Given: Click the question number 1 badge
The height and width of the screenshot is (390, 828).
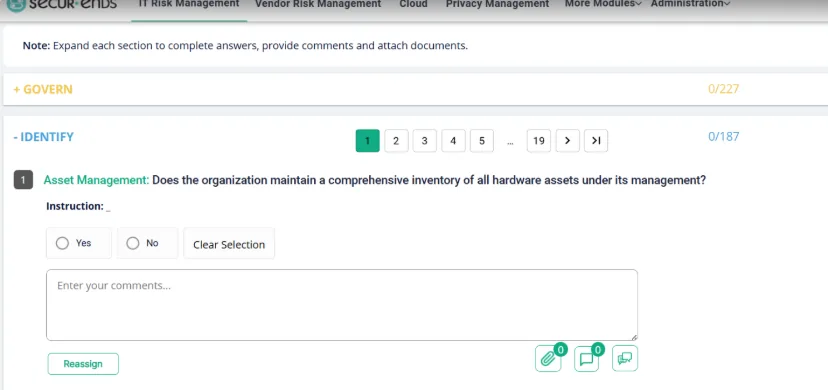Looking at the screenshot, I should [23, 180].
